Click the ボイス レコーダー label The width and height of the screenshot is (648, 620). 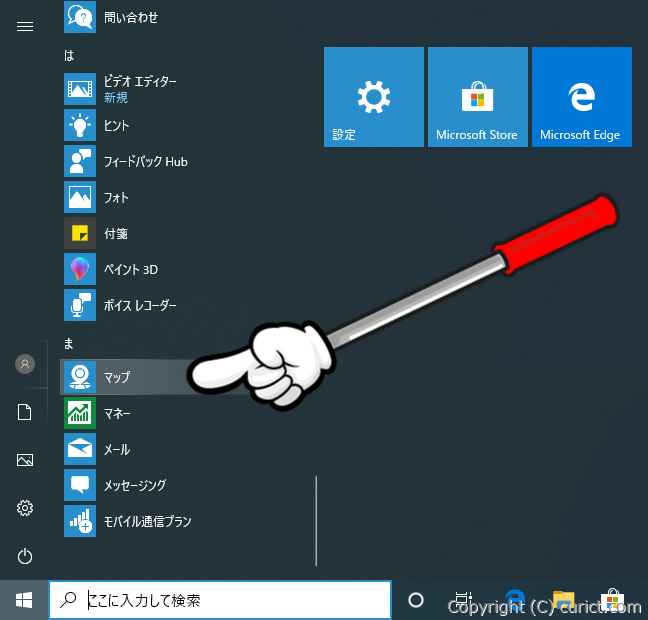(x=140, y=305)
